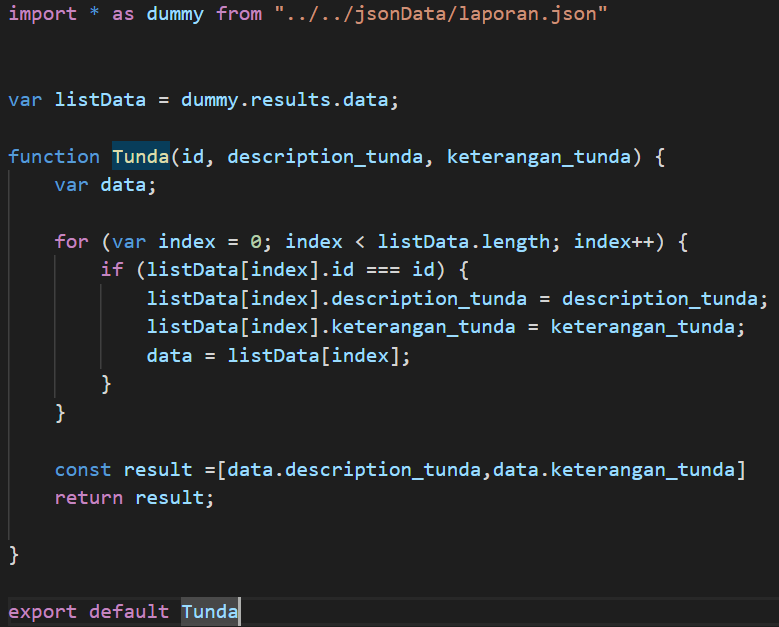Click 'data.keterangan_tunda' in result array
Image resolution: width=779 pixels, height=627 pixels.
(x=614, y=470)
